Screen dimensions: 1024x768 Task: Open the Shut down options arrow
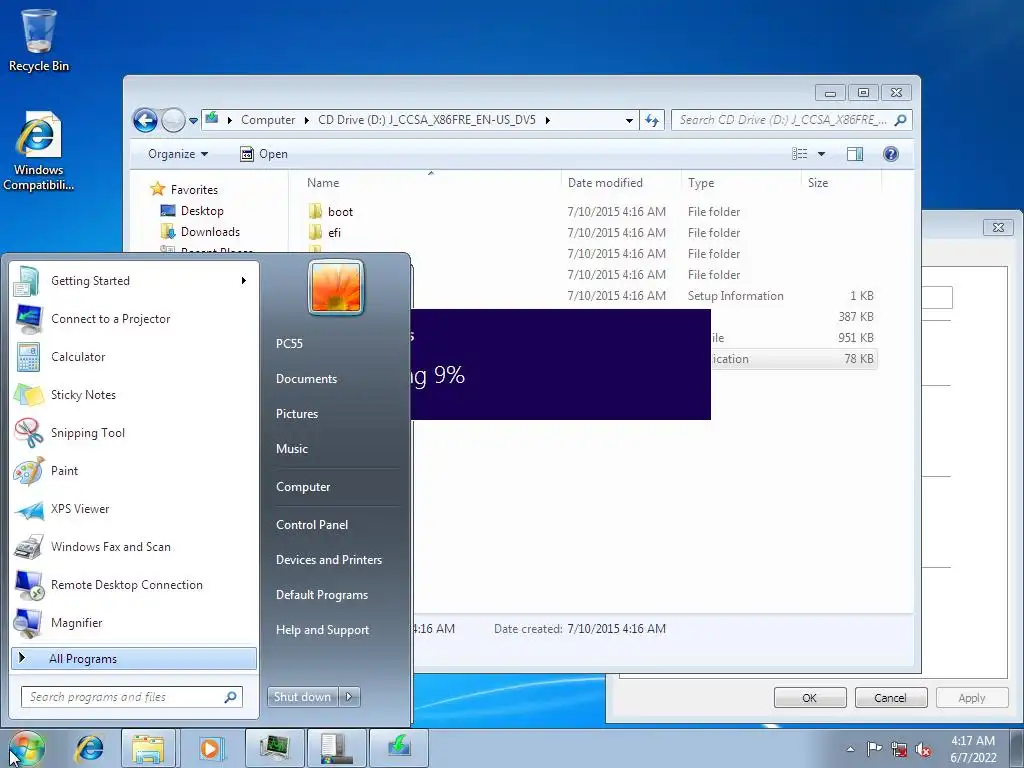(x=349, y=697)
